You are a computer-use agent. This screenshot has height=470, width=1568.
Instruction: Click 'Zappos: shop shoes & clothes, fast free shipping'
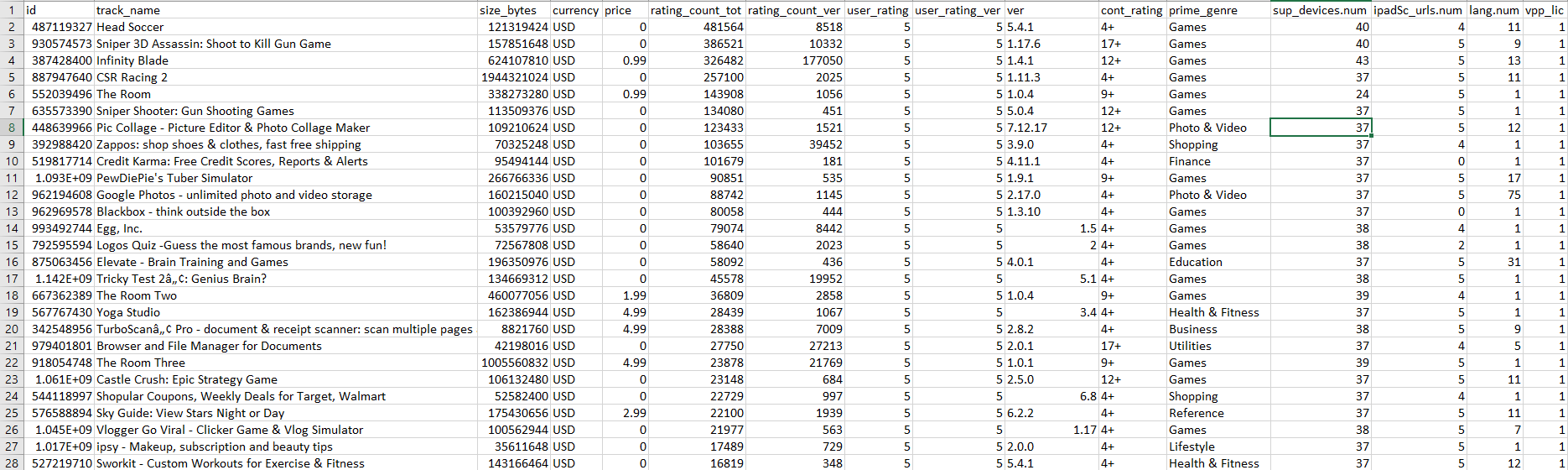(x=285, y=144)
